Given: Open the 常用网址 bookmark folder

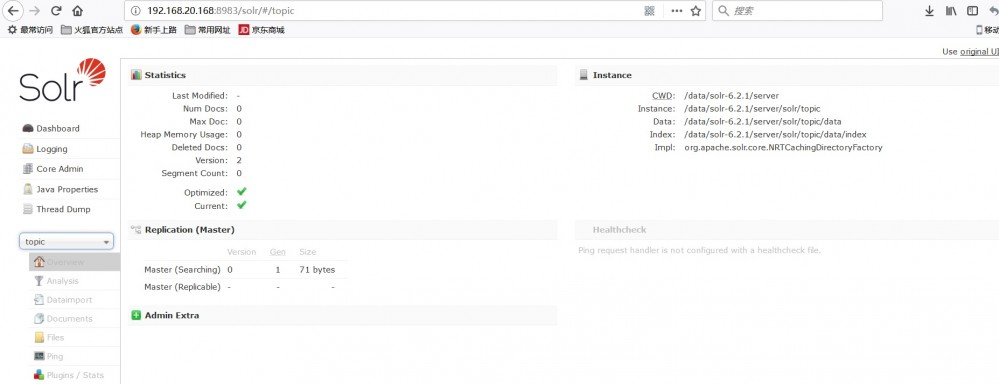Looking at the screenshot, I should click(208, 30).
